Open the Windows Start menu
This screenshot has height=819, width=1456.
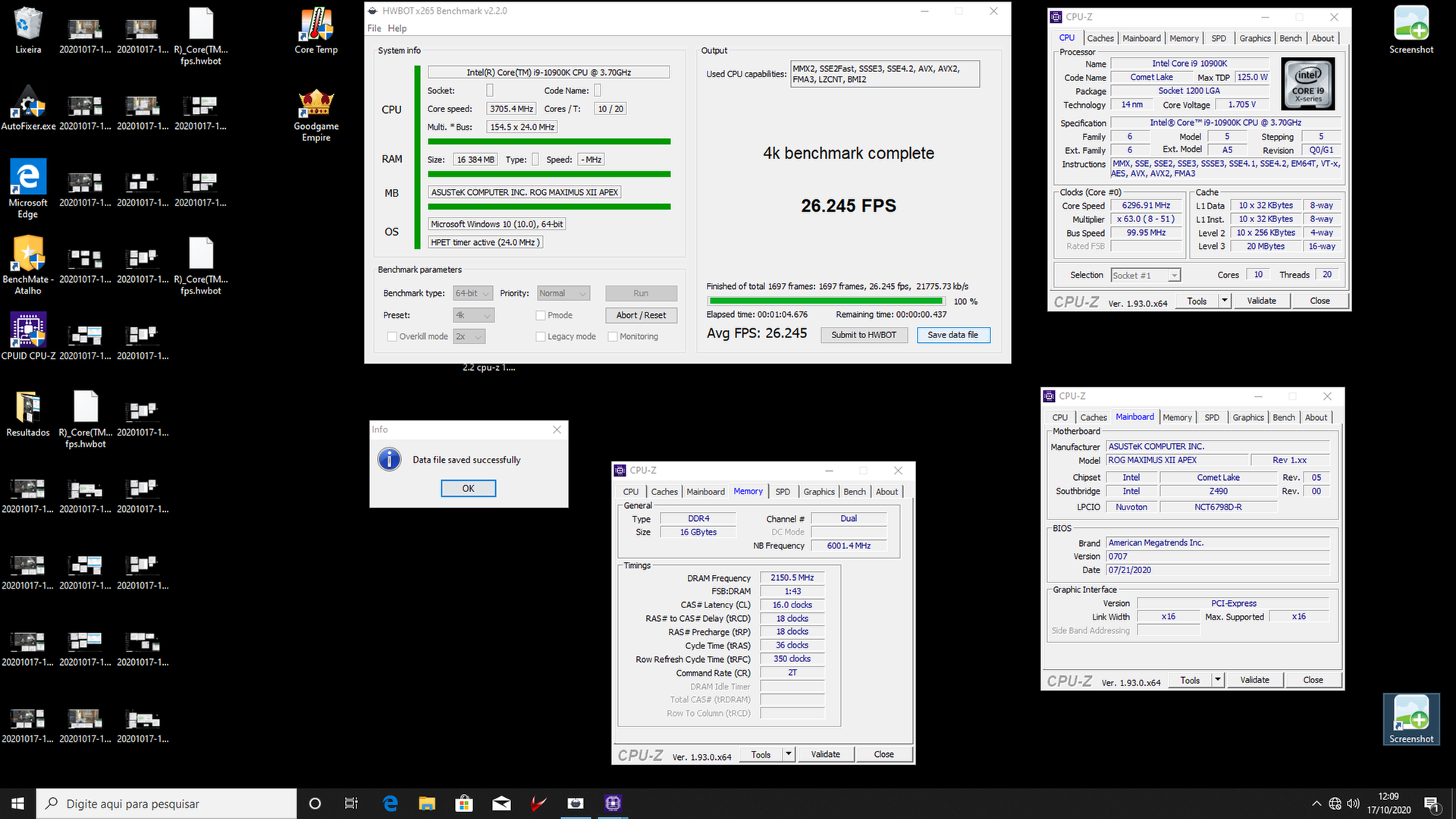[x=18, y=803]
